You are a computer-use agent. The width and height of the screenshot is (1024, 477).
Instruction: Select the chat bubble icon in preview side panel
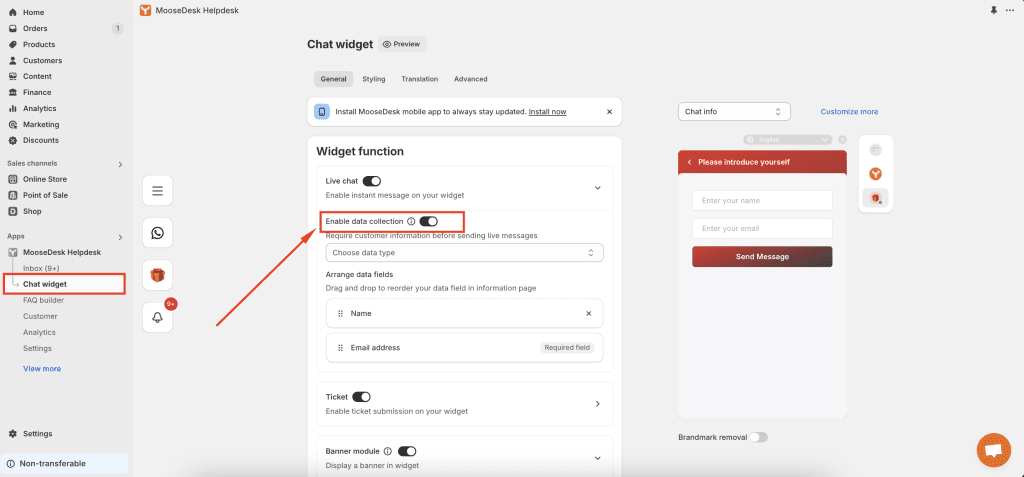[876, 150]
